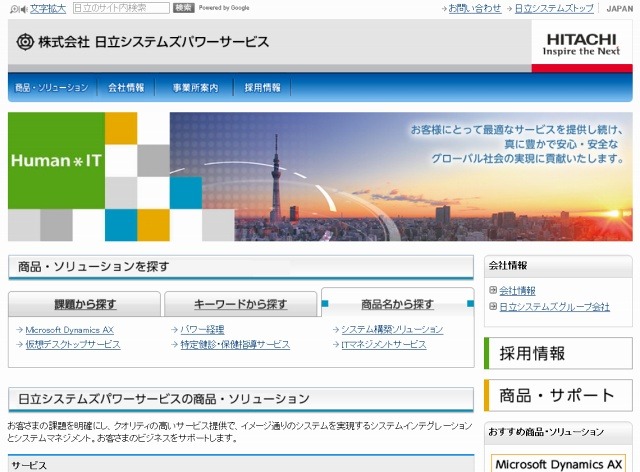Click the Powered by Google label
This screenshot has height=472, width=640.
click(x=224, y=8)
